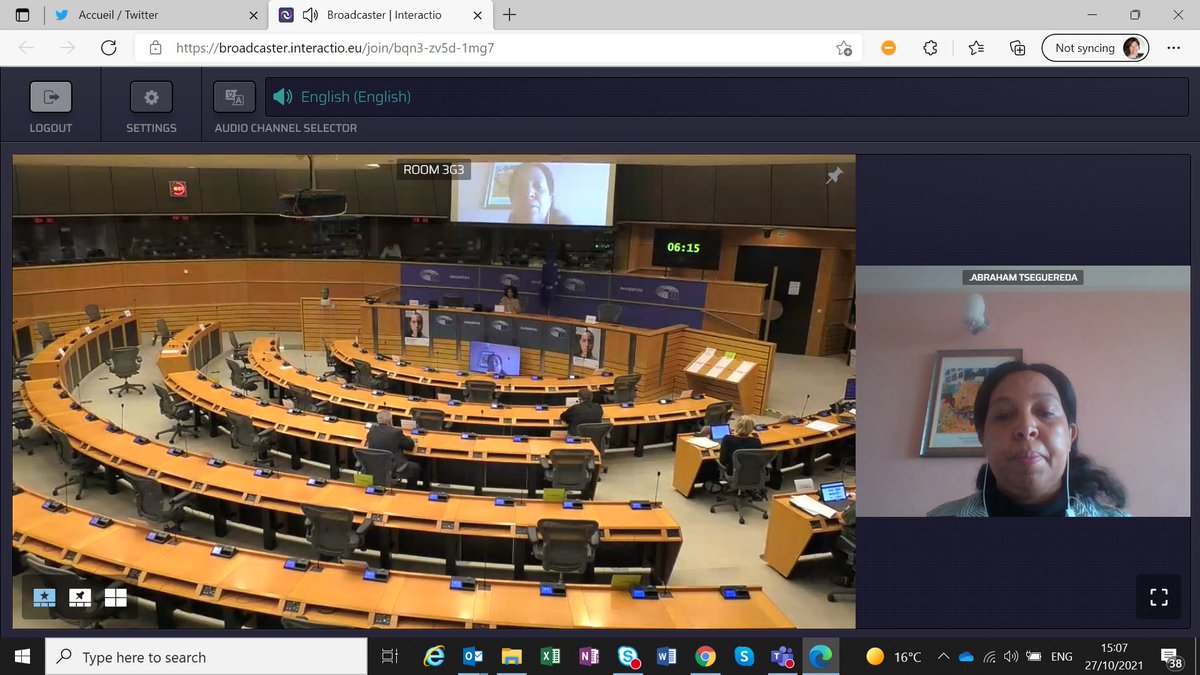Select the Broadcaster | Interactio tab
The width and height of the screenshot is (1200, 675).
(x=380, y=15)
